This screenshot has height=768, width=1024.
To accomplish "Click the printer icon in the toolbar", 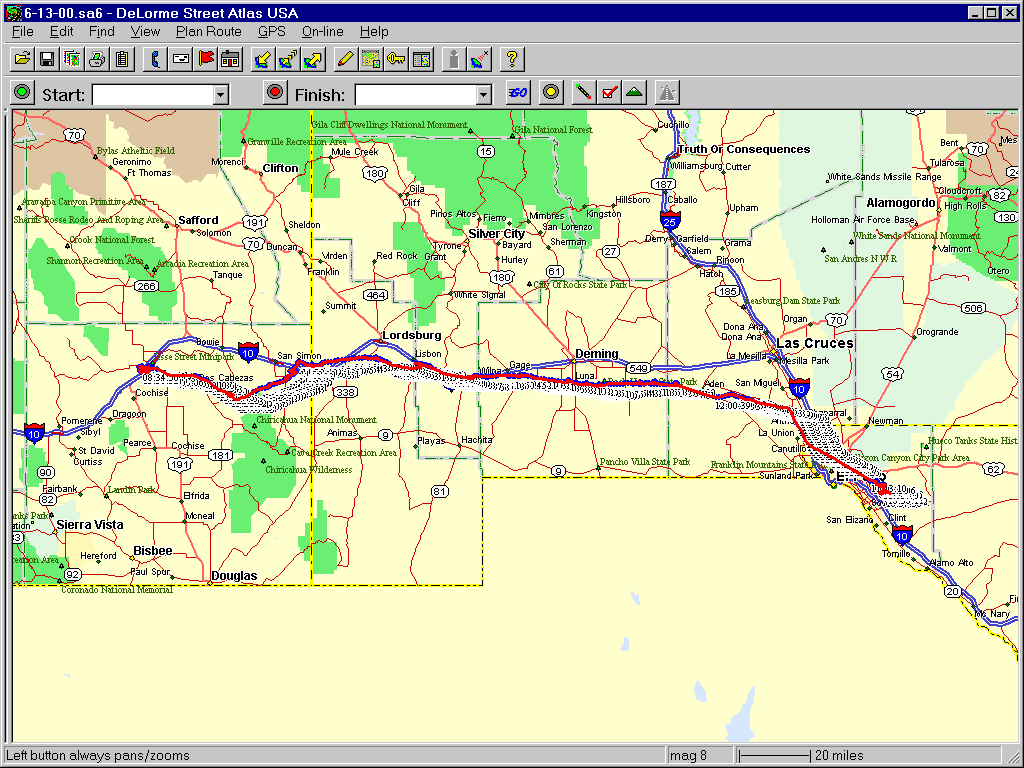I will pyautogui.click(x=97, y=59).
